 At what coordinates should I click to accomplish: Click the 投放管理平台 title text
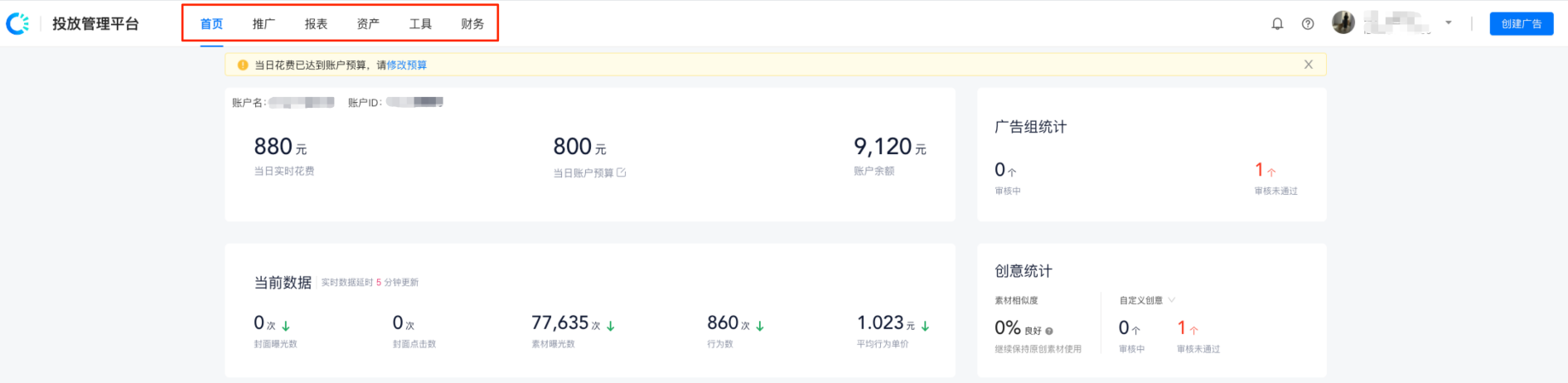point(95,24)
